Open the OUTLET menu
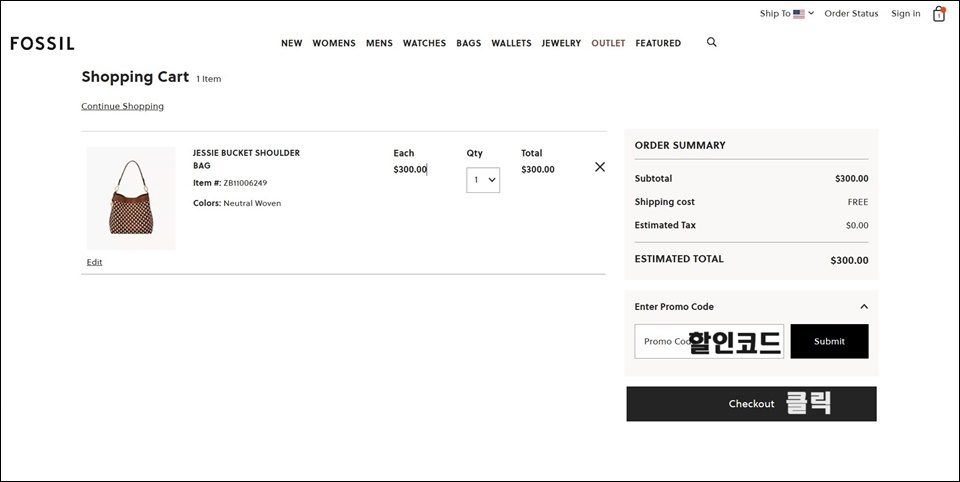Viewport: 960px width, 482px height. point(608,43)
